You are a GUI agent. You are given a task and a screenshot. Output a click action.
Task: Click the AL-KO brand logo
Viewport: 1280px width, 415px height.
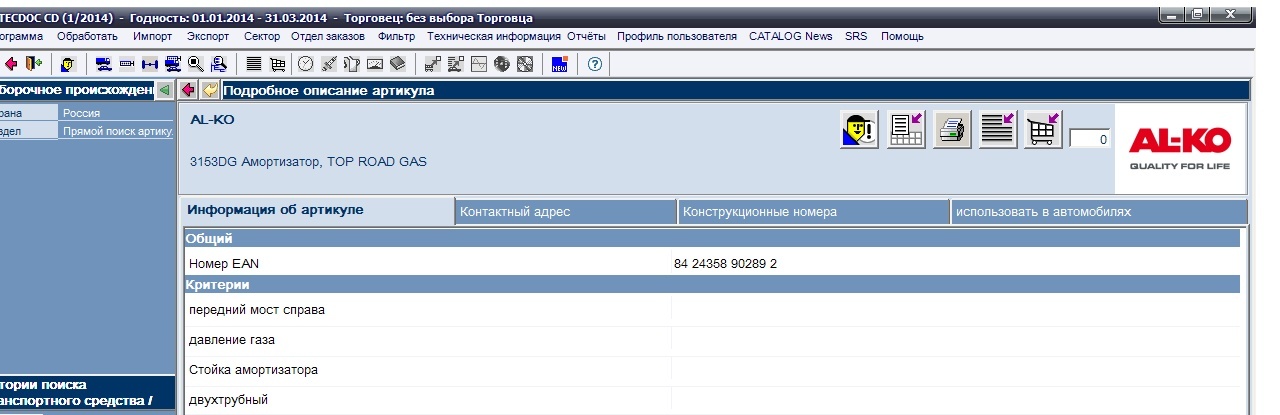click(1180, 148)
